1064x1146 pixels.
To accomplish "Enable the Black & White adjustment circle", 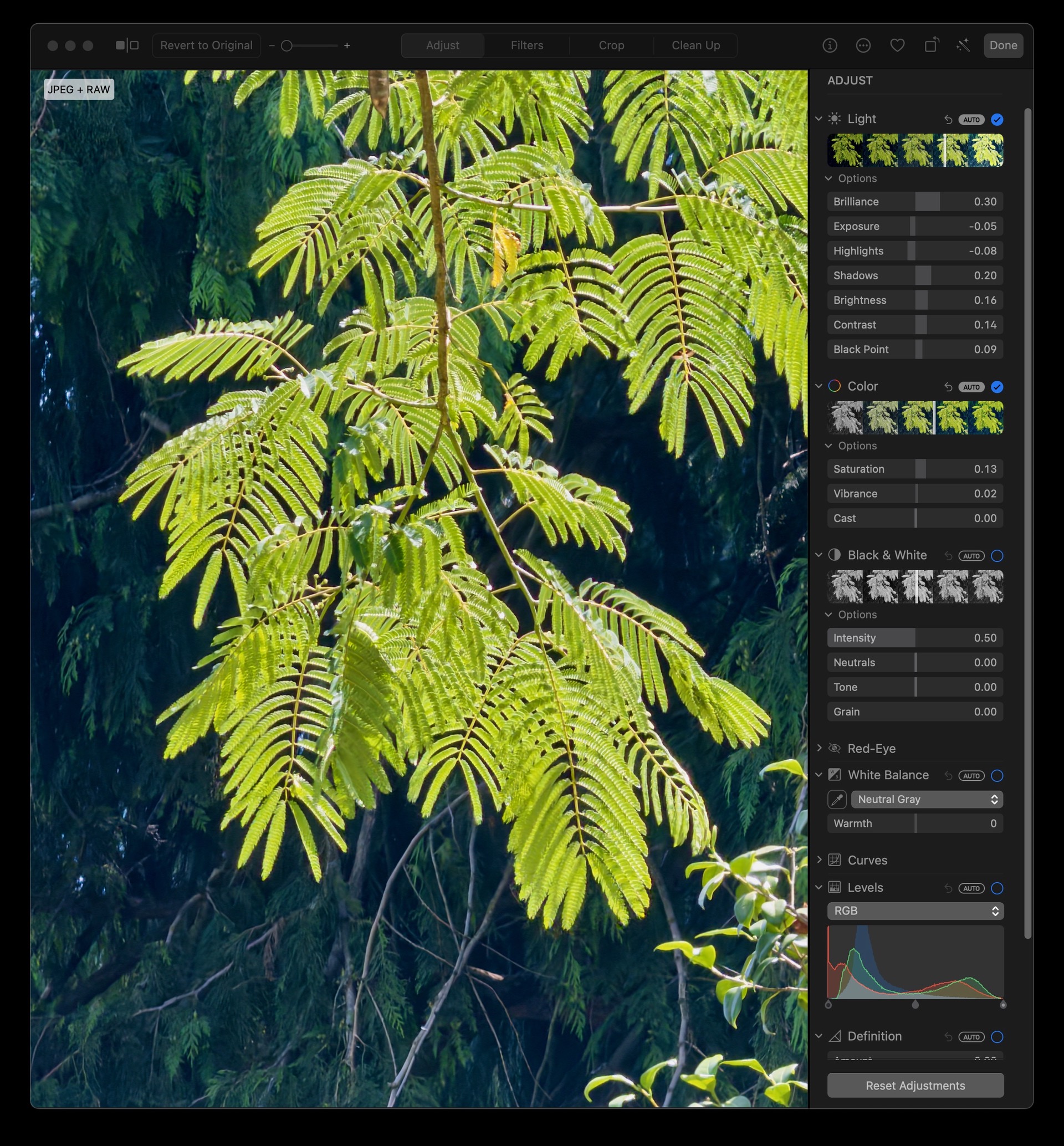I will point(997,556).
